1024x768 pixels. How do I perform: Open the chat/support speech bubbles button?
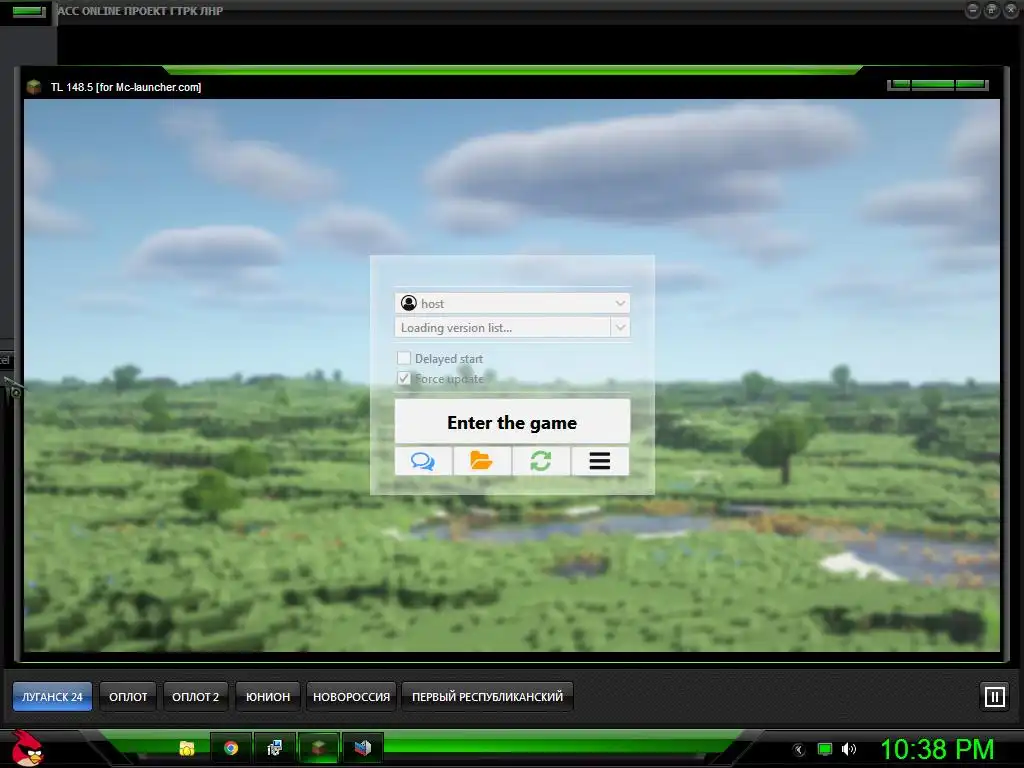(423, 461)
